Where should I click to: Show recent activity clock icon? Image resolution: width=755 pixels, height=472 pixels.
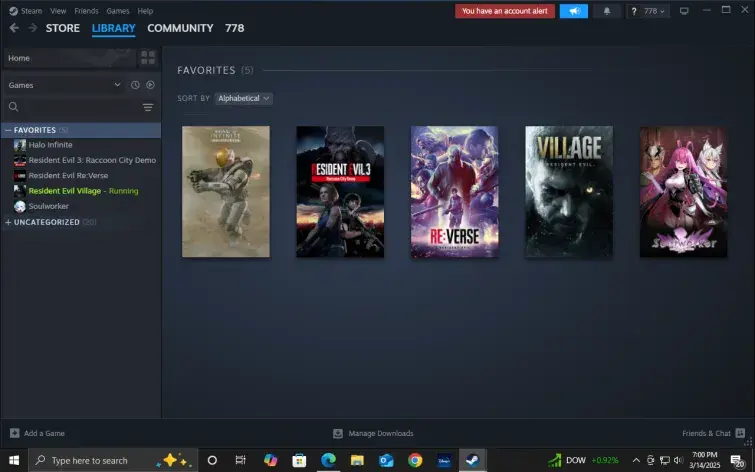tap(135, 85)
